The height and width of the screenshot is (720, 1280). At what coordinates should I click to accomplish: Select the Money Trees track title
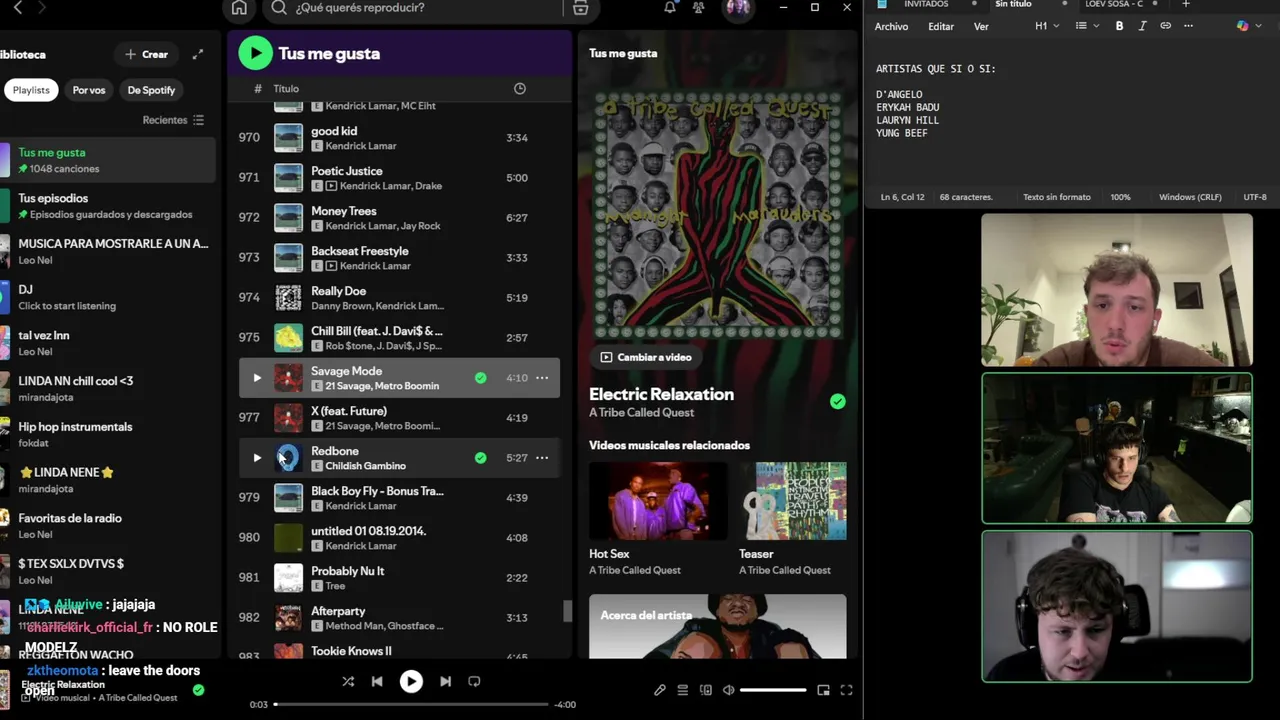pyautogui.click(x=343, y=211)
